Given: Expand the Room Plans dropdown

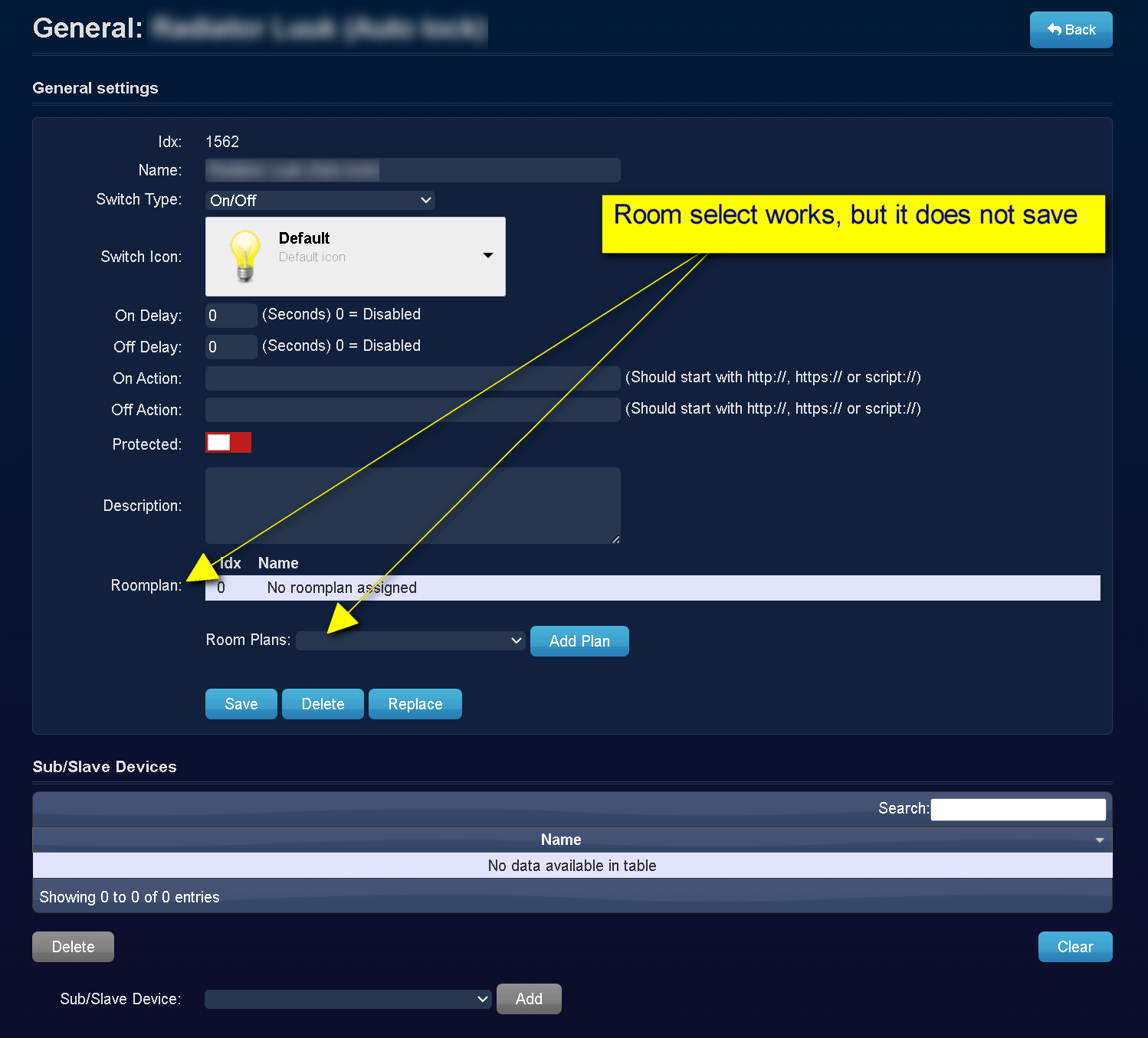Looking at the screenshot, I should click(410, 640).
